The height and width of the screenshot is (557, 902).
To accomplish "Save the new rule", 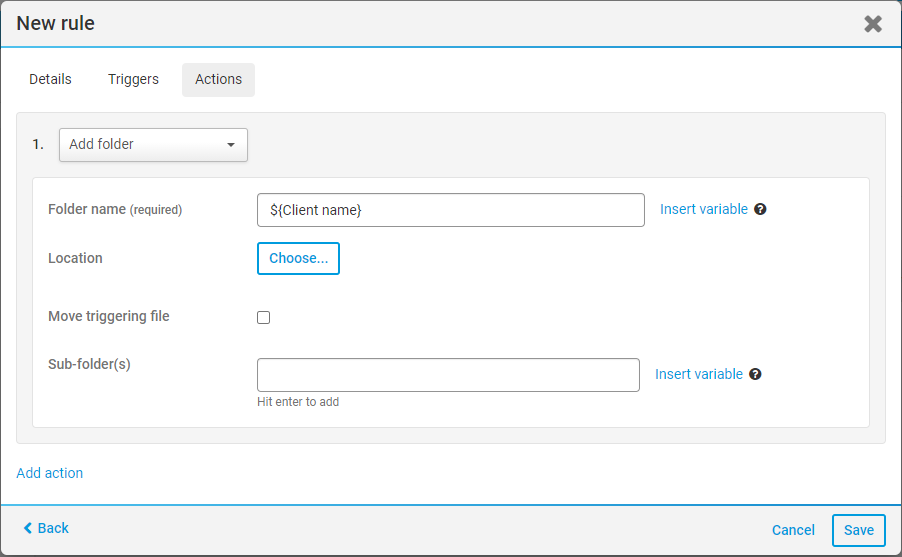I will (x=858, y=530).
